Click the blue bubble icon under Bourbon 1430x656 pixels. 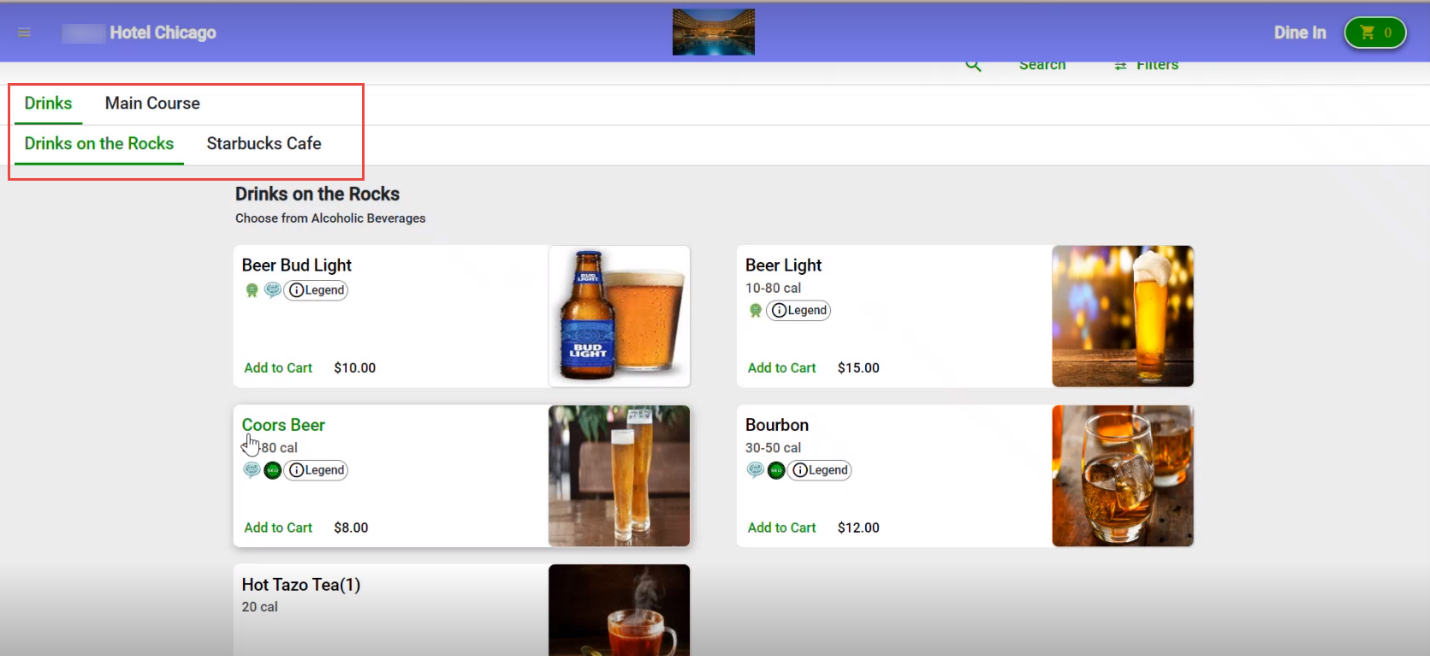click(756, 470)
